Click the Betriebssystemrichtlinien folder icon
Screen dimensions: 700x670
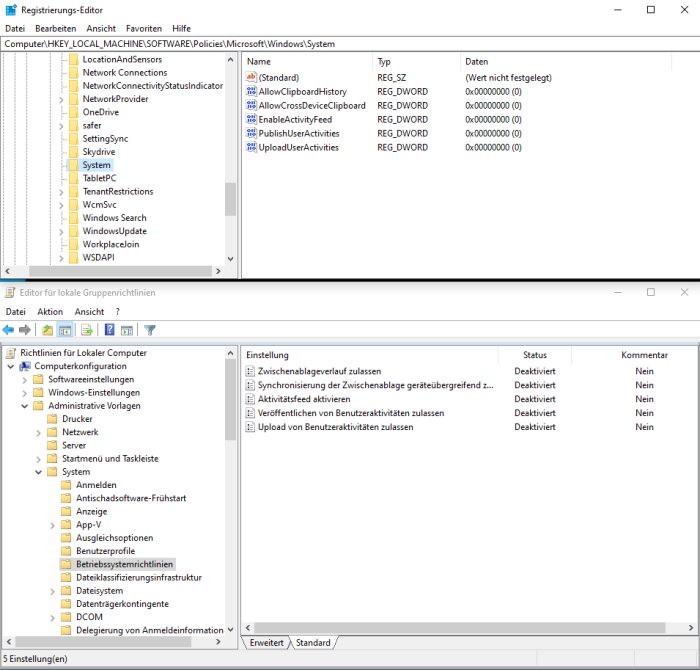pyautogui.click(x=66, y=564)
